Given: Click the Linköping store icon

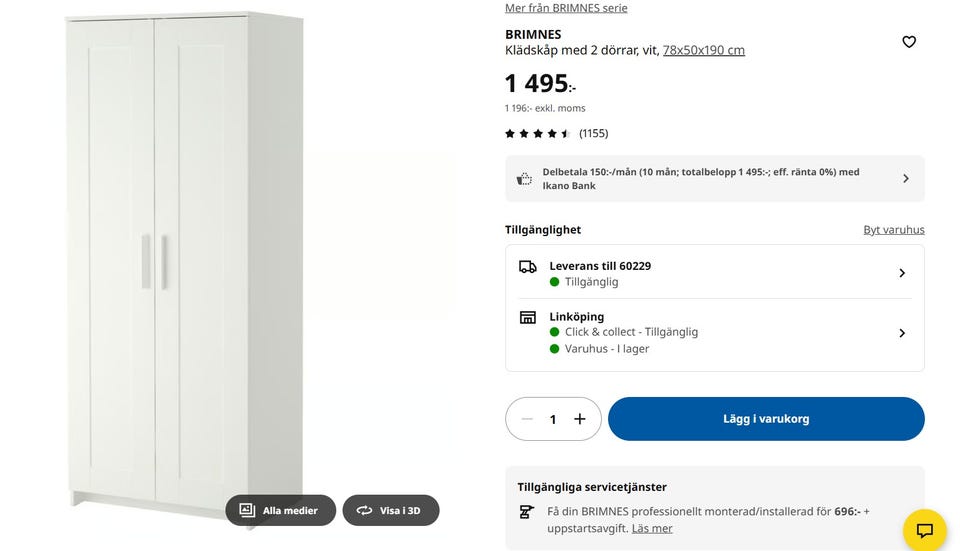Looking at the screenshot, I should [527, 318].
